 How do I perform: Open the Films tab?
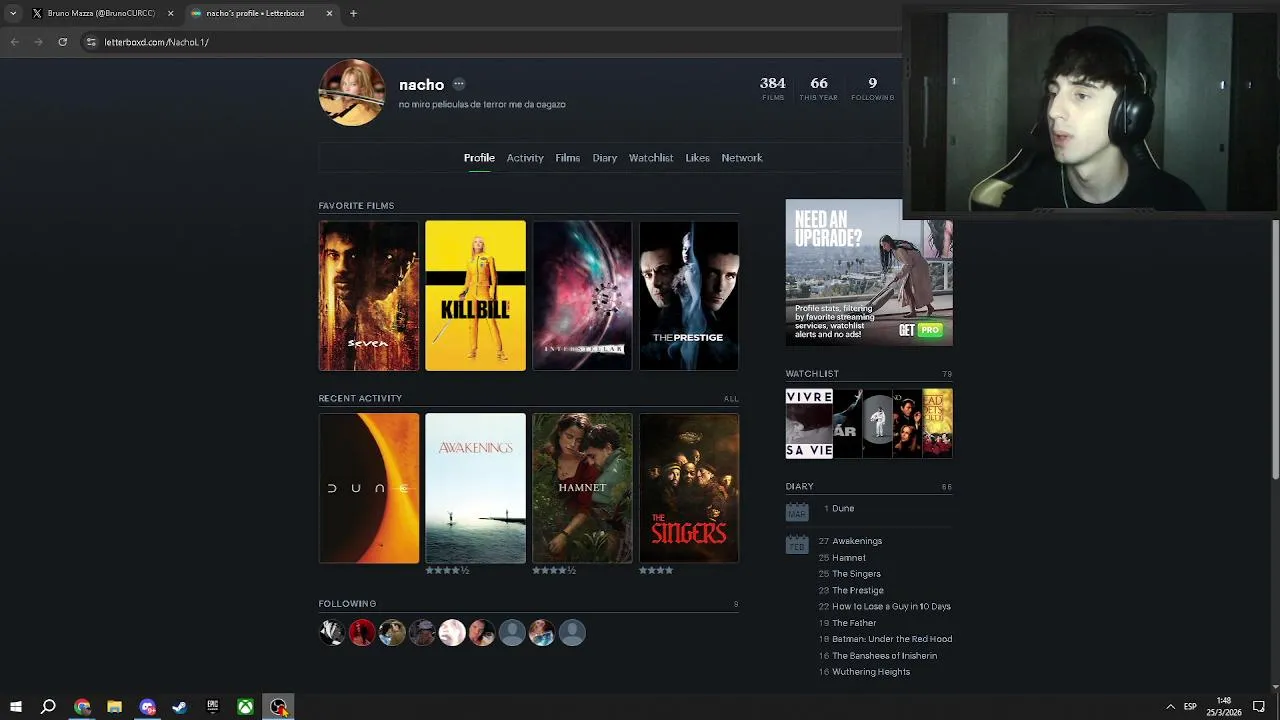(567, 158)
